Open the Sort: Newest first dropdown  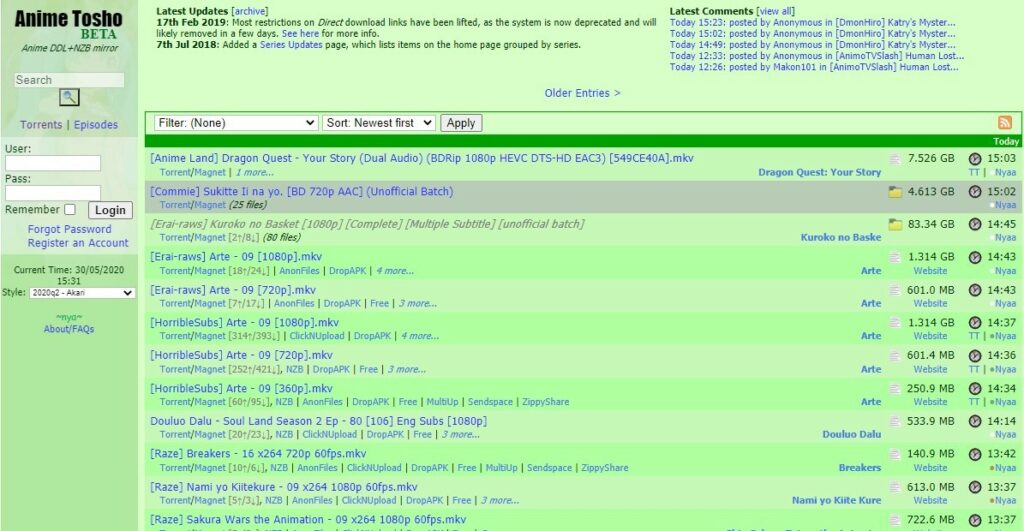click(x=379, y=123)
